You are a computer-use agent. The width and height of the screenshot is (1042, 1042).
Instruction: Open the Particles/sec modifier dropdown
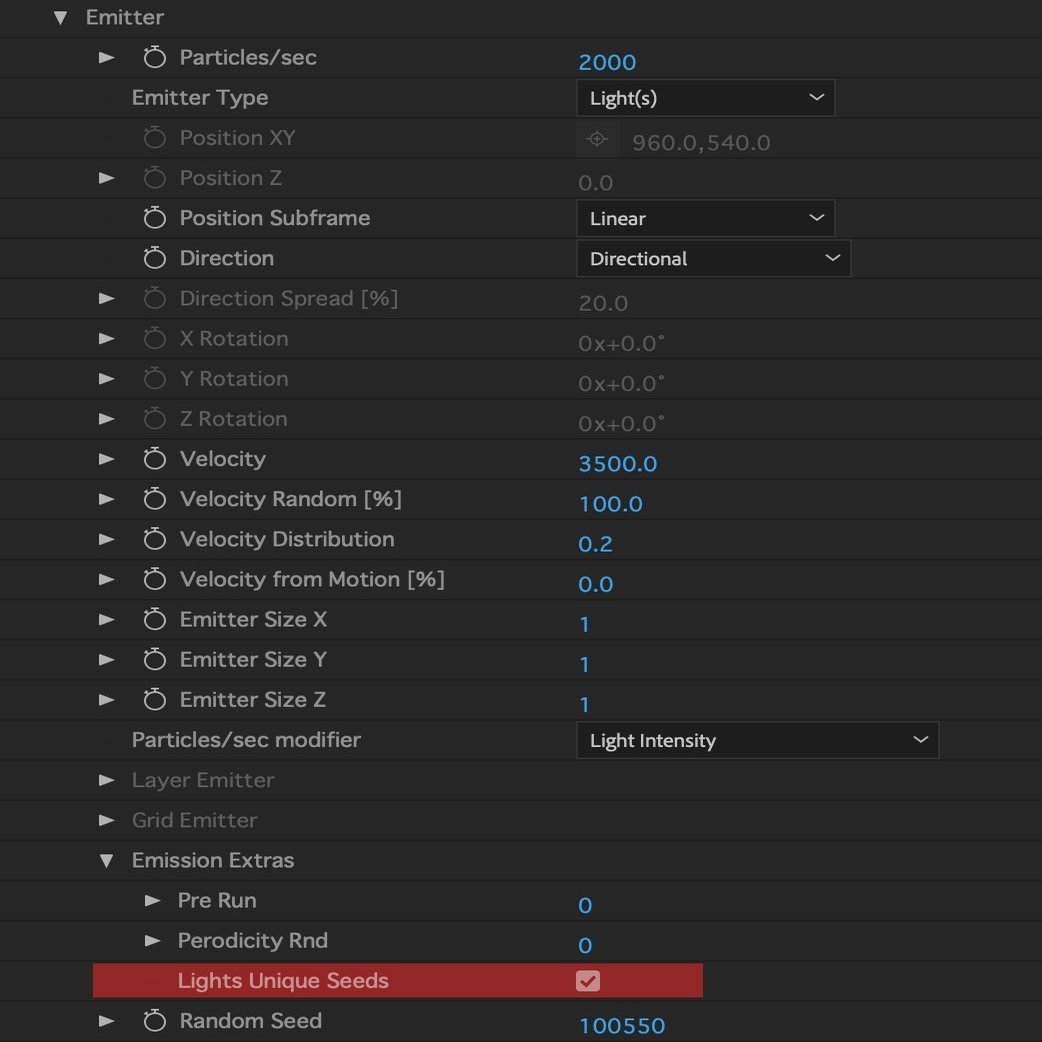click(758, 740)
